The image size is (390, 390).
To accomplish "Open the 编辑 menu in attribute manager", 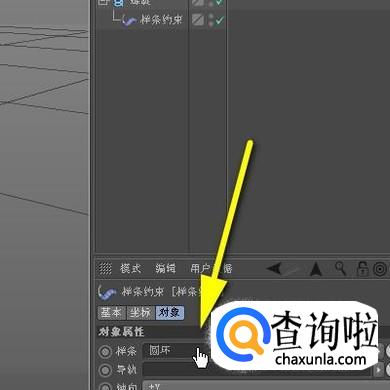I will pyautogui.click(x=165, y=268).
